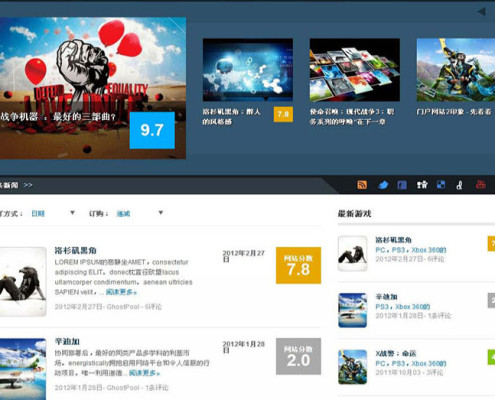Click X战警 game thumbnail in sidebar

click(352, 367)
